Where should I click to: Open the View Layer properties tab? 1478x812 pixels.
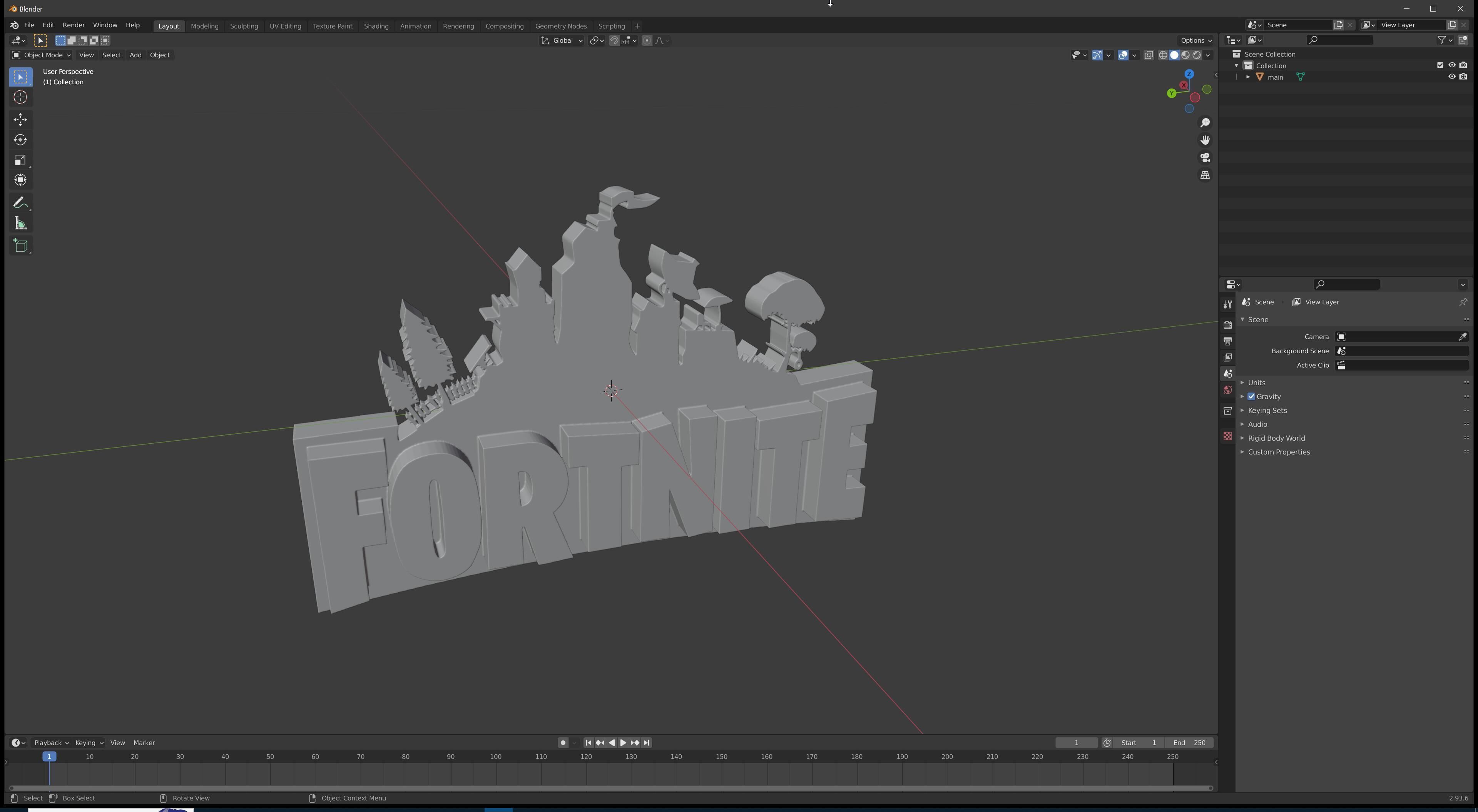click(1227, 357)
